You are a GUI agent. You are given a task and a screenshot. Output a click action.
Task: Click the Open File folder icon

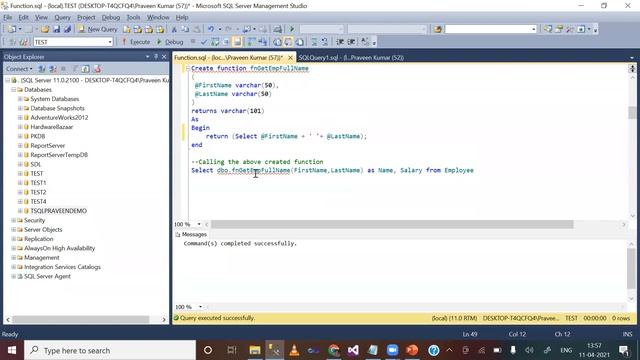coord(45,29)
